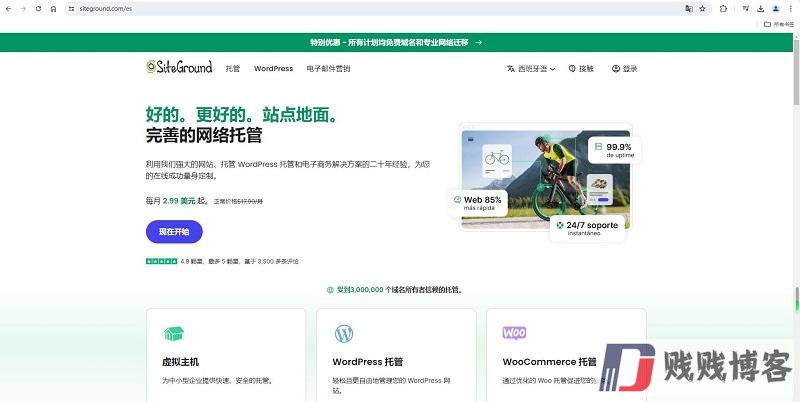Screen dimensions: 800x402
Task: Open the WordPress navigation menu
Action: pos(273,68)
